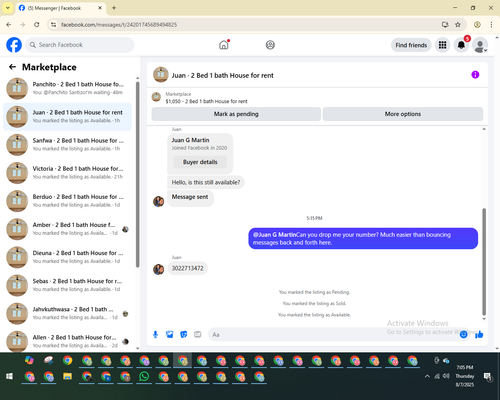Click Juan's avatar next to phone number
This screenshot has height=400, width=500.
click(x=159, y=269)
